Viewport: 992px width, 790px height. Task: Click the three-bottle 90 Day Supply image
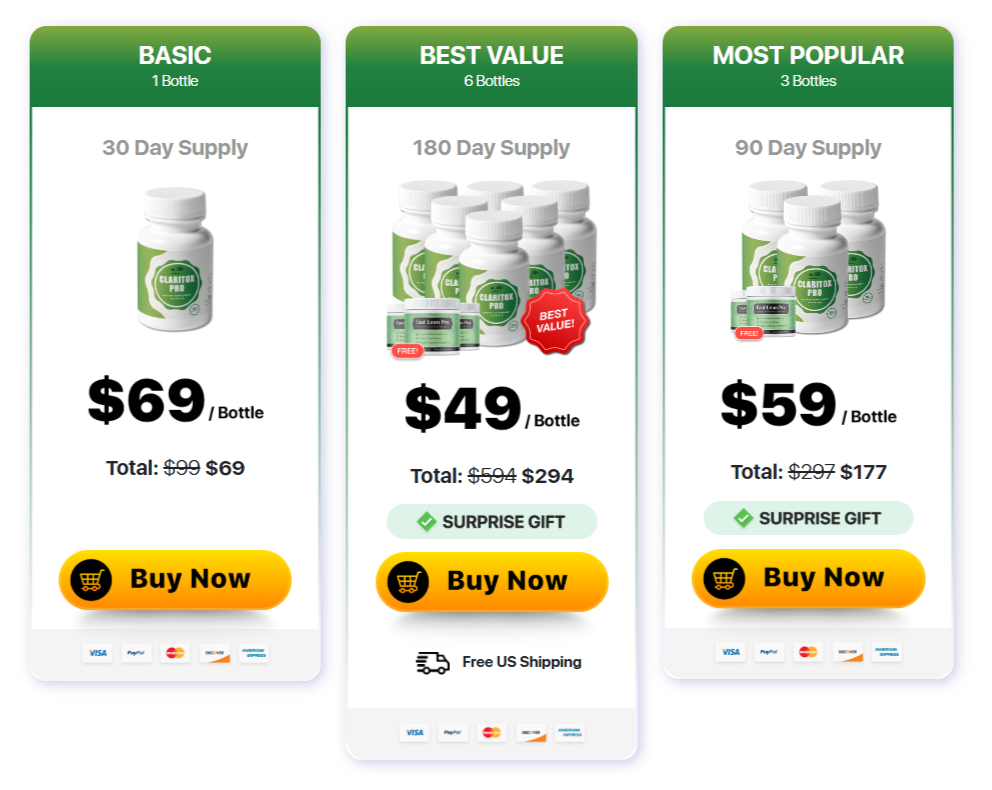click(808, 260)
